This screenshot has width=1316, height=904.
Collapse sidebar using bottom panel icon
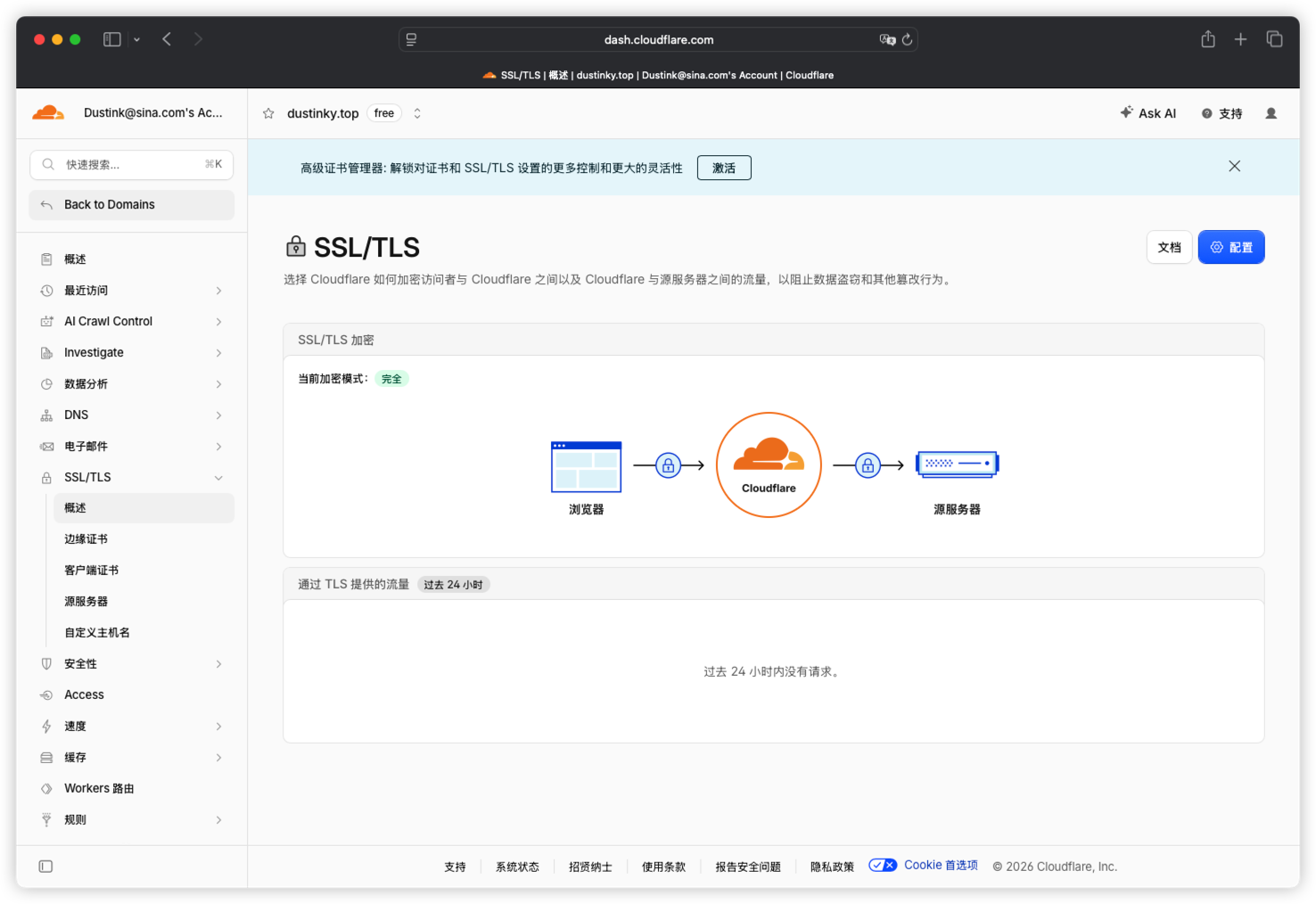coord(45,867)
